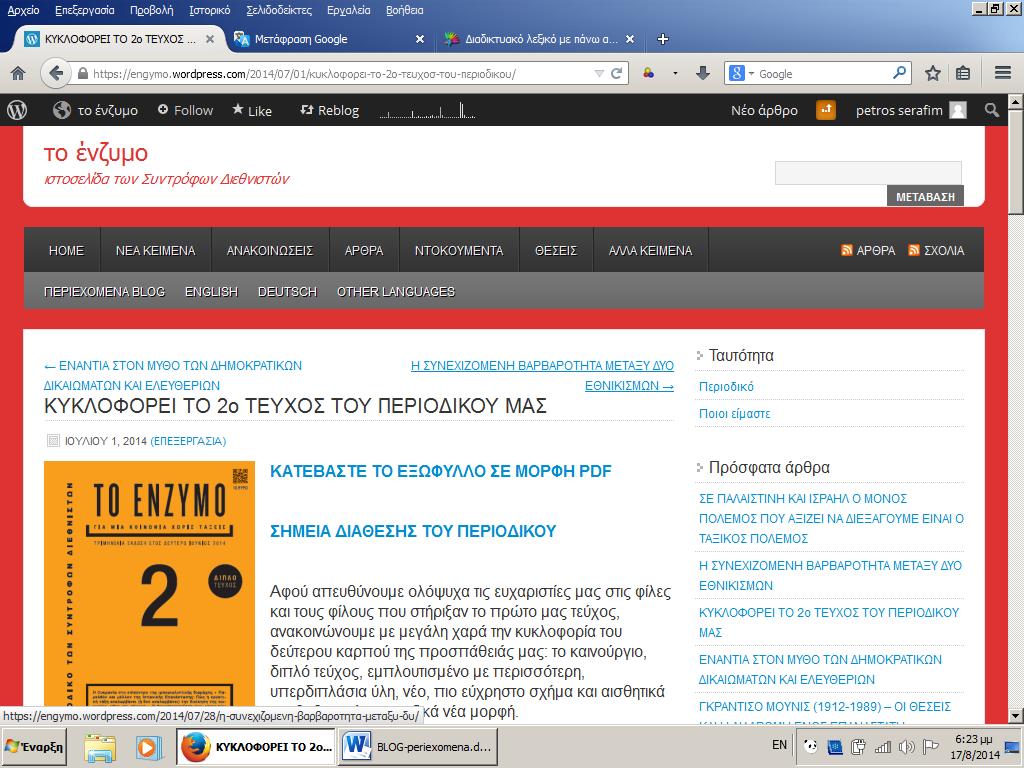Open the orange notifications icon
The height and width of the screenshot is (768, 1024).
coord(826,110)
